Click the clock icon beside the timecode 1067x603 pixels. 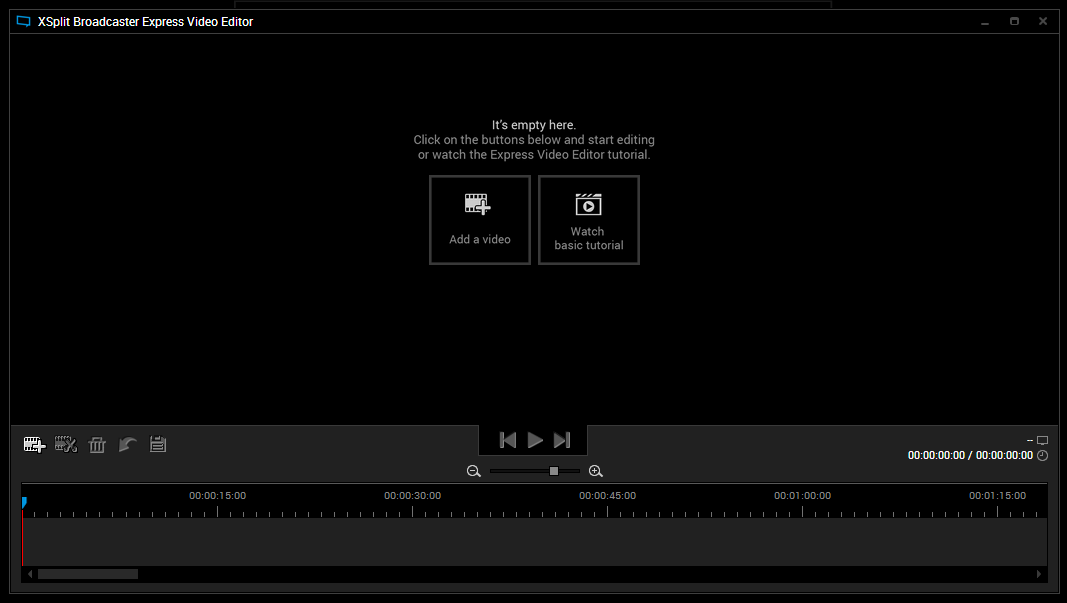tap(1043, 455)
